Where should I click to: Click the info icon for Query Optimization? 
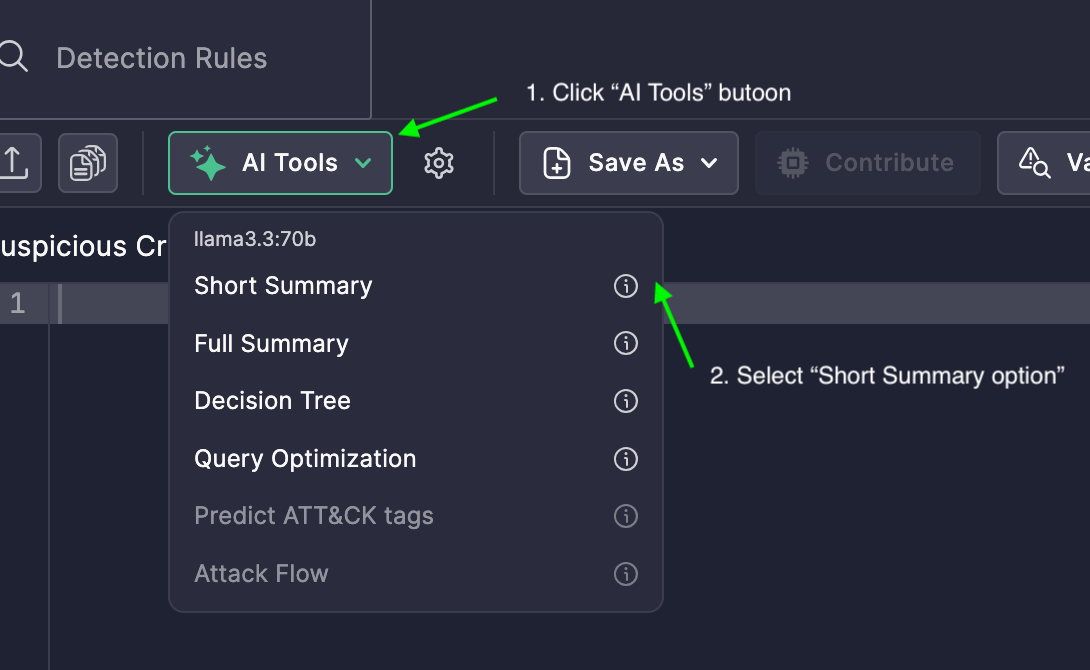tap(625, 459)
